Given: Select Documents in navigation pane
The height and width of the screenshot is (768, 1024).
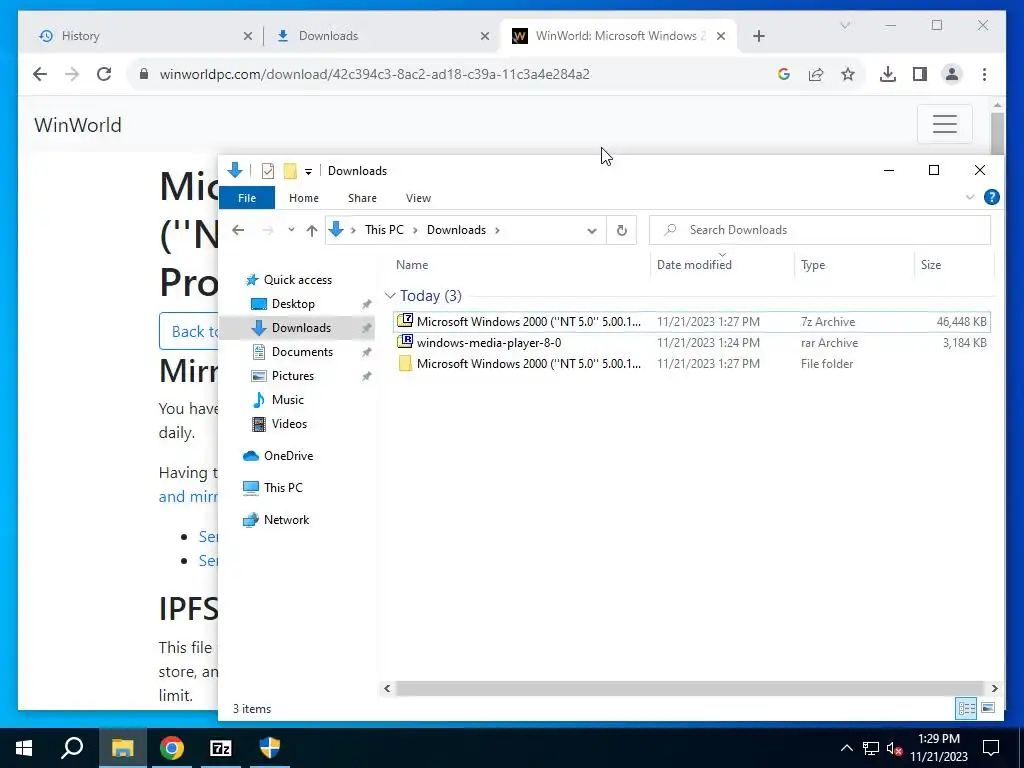Looking at the screenshot, I should [x=302, y=351].
